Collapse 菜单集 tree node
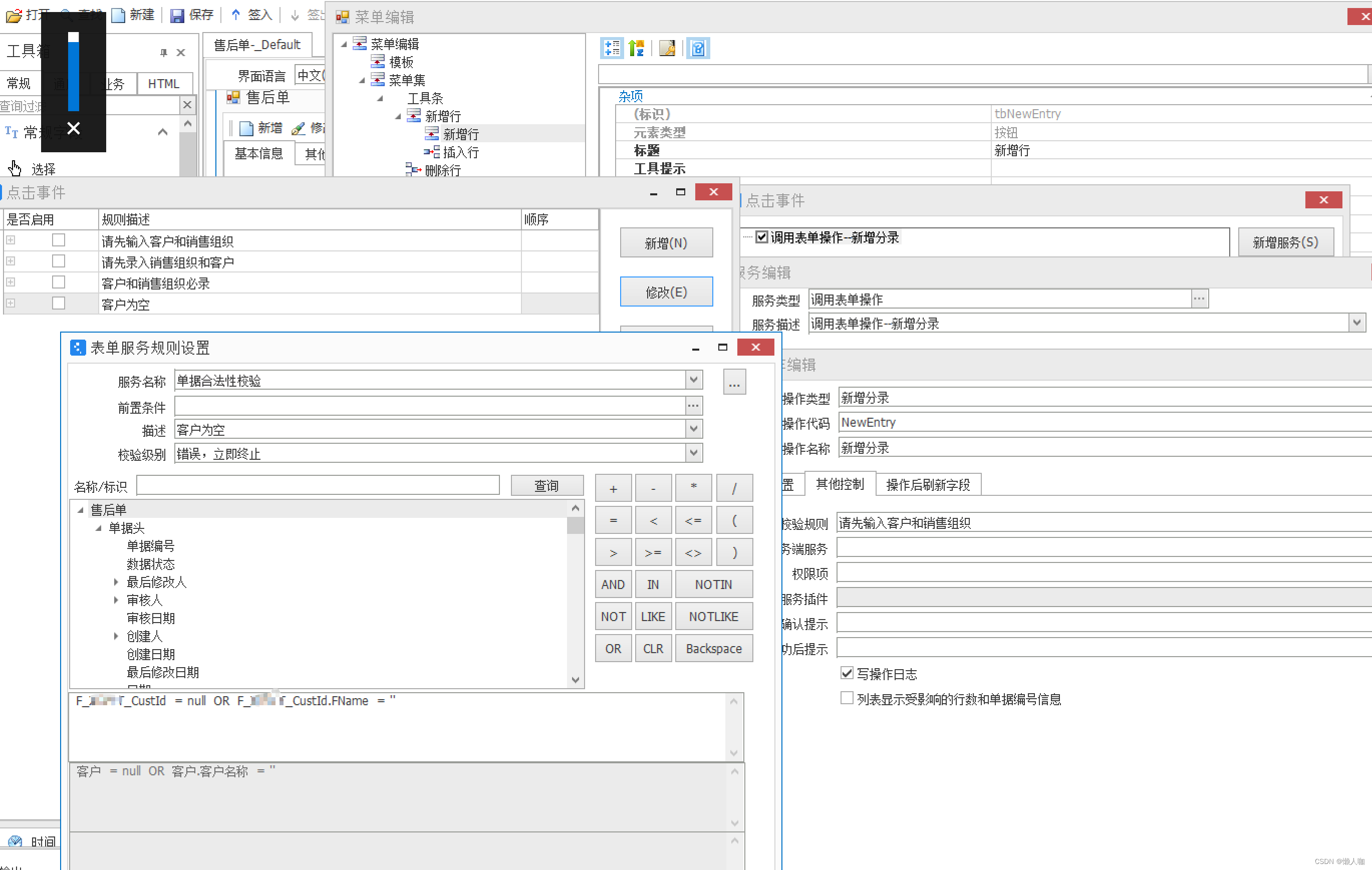 [362, 80]
